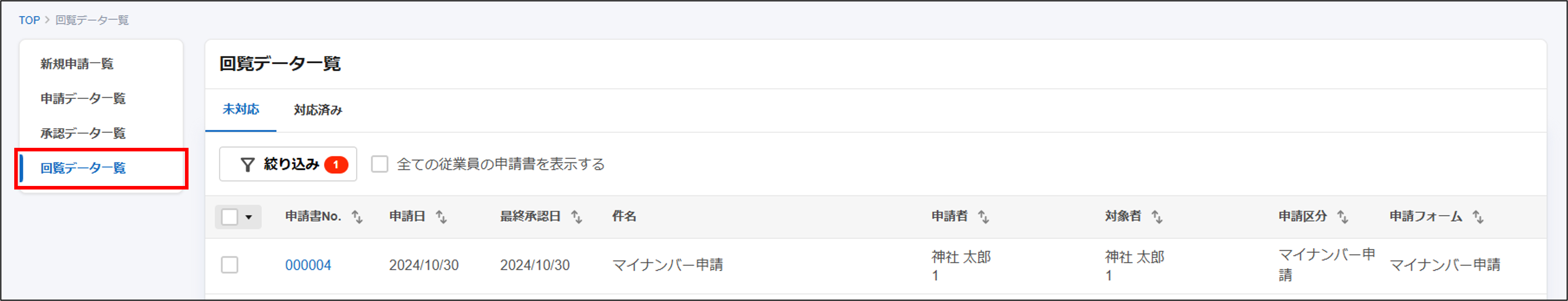Sort by 最終承認日 column arrows

[x=576, y=217]
